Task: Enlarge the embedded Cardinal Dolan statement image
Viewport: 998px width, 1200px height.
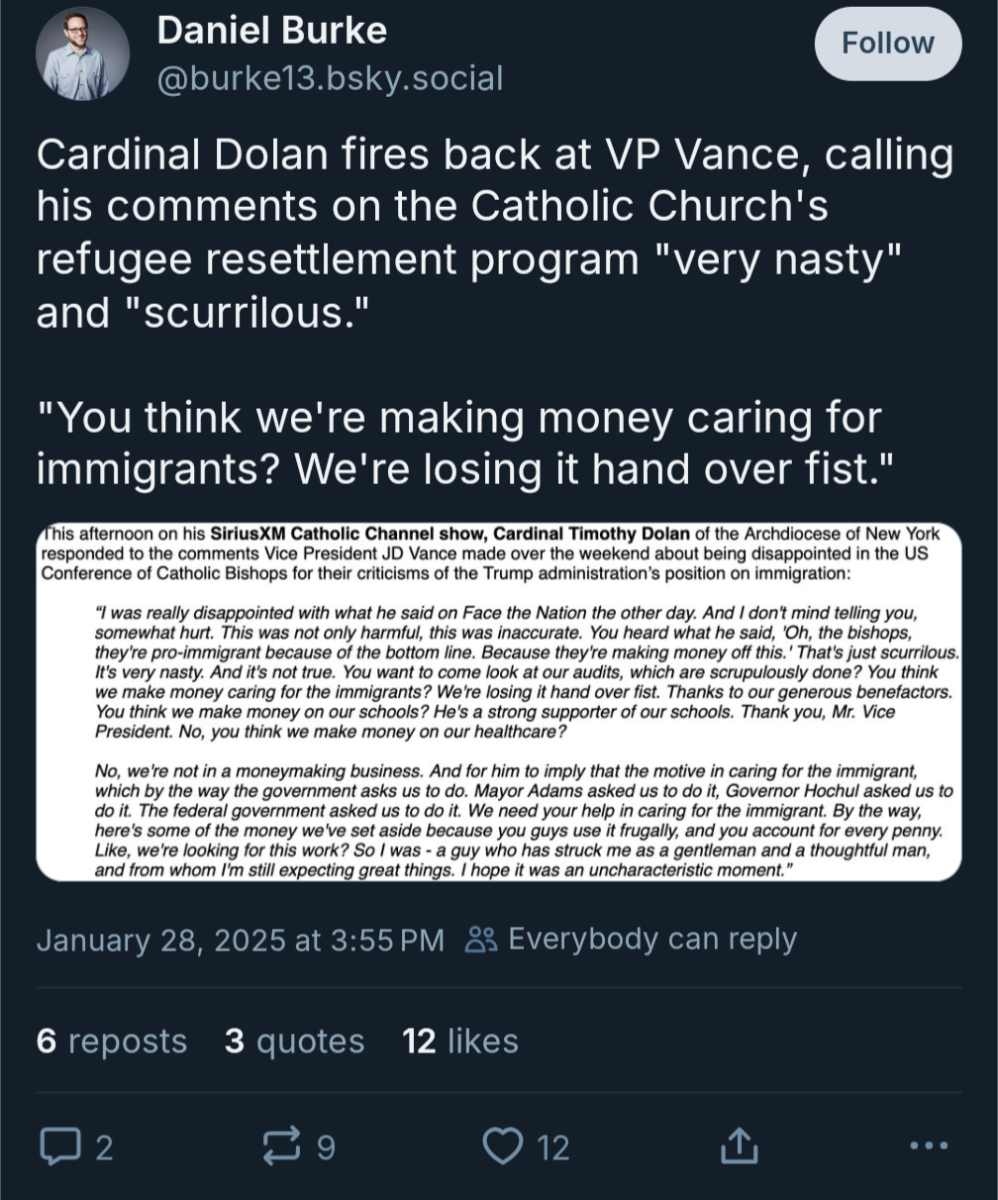Action: (499, 700)
